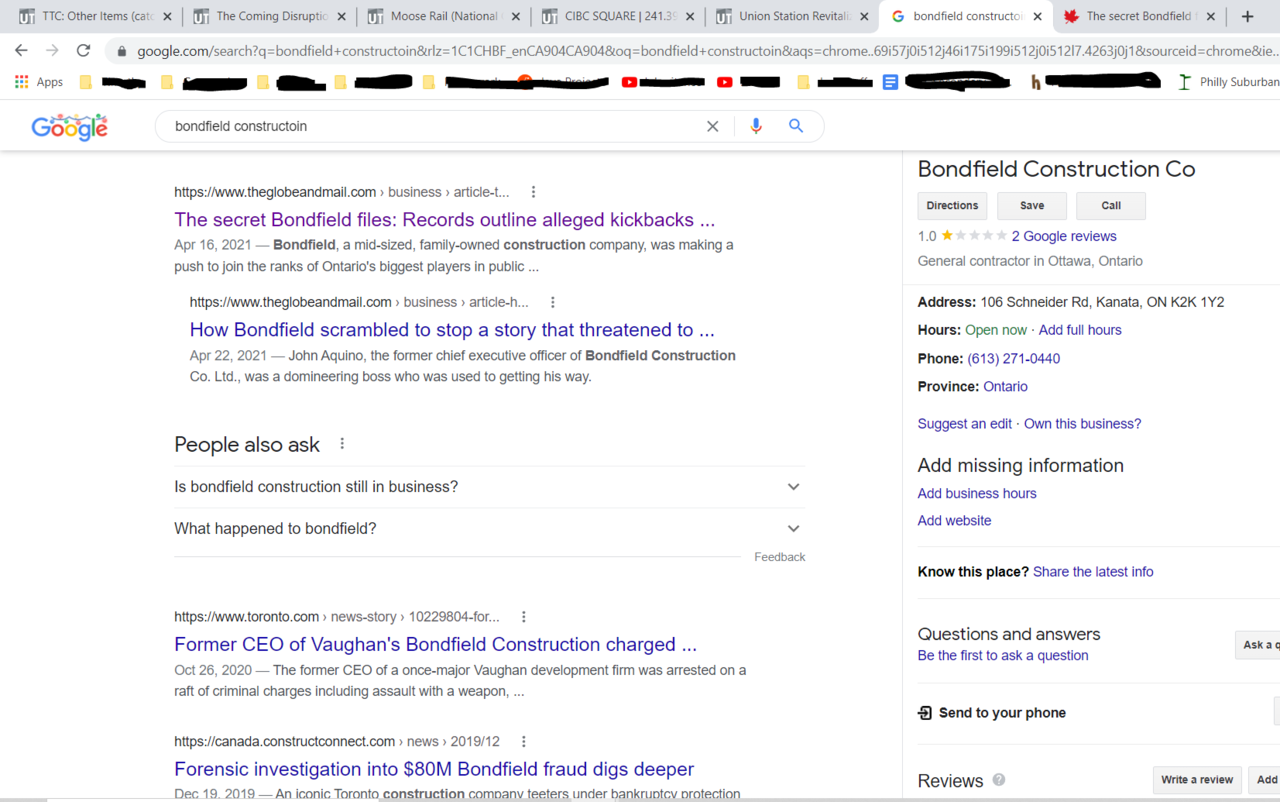Switch to Union Station Revitalization tab
1280x802 pixels.
click(790, 16)
